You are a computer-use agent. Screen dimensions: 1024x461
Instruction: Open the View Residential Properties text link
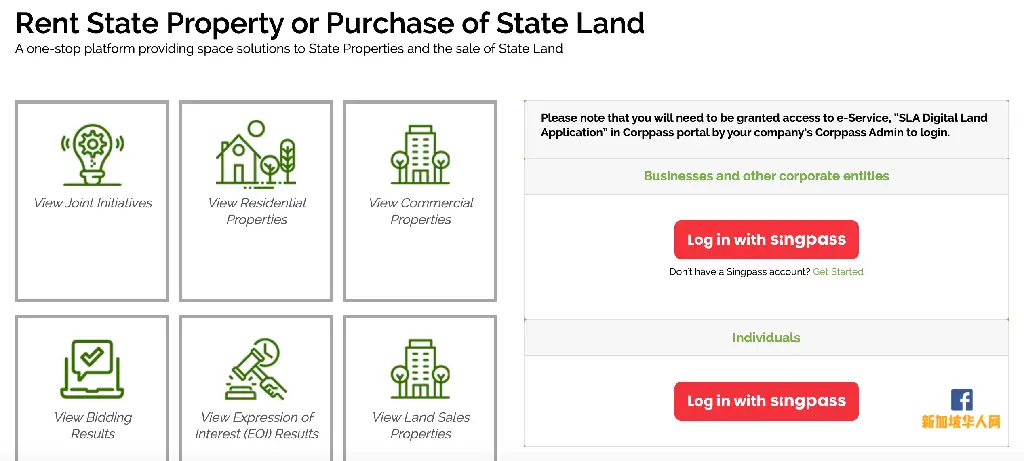257,211
